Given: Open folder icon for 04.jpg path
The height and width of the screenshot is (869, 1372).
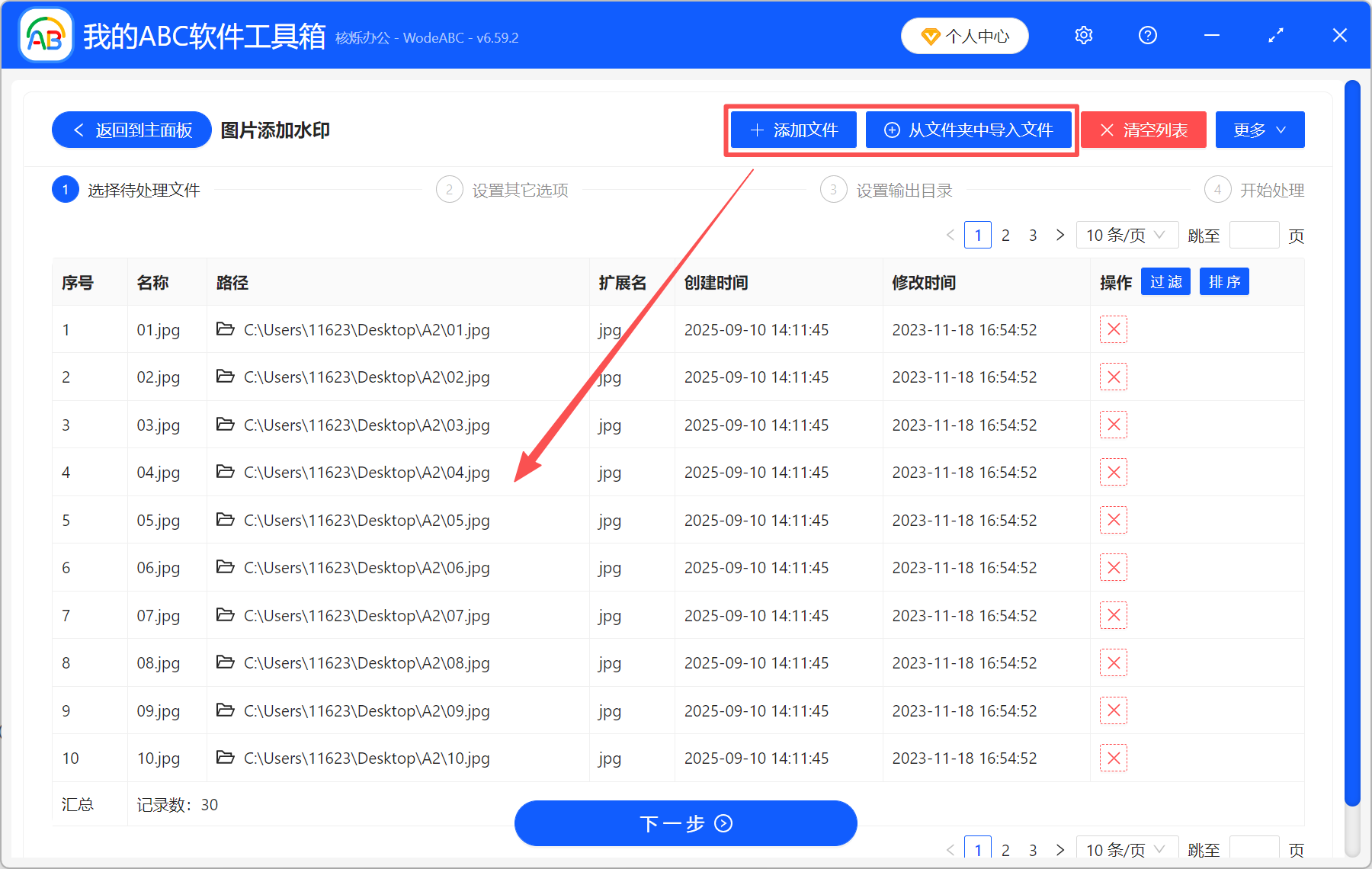Looking at the screenshot, I should point(225,471).
